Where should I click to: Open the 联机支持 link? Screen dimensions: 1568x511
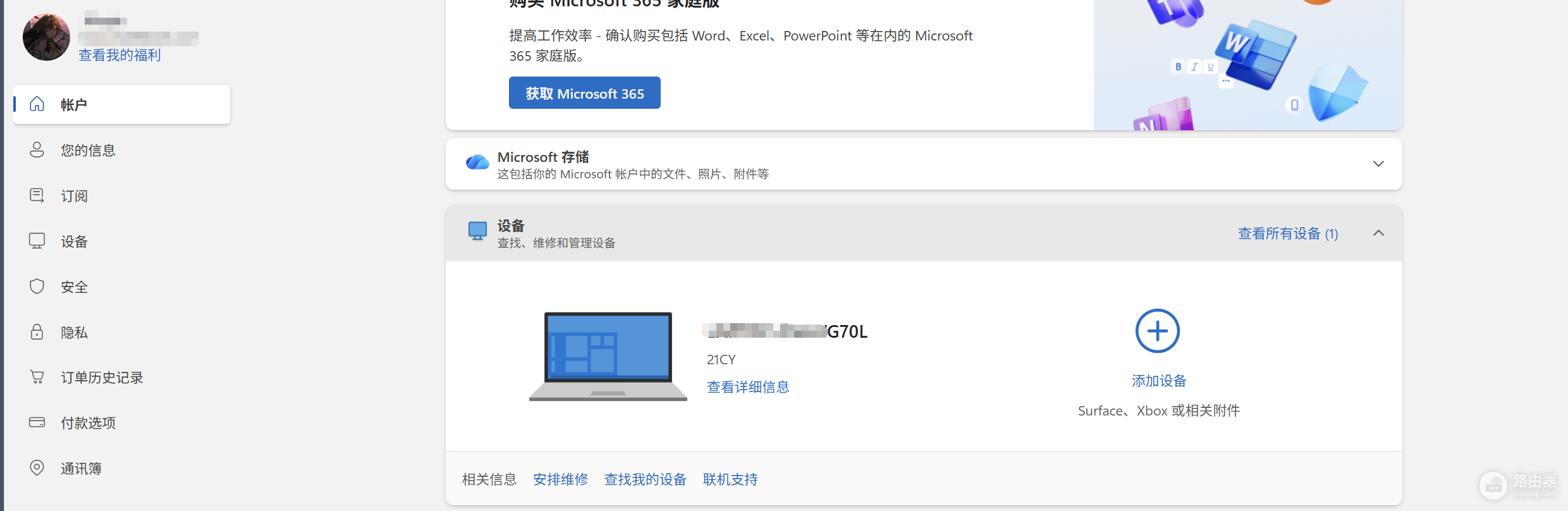pos(730,479)
